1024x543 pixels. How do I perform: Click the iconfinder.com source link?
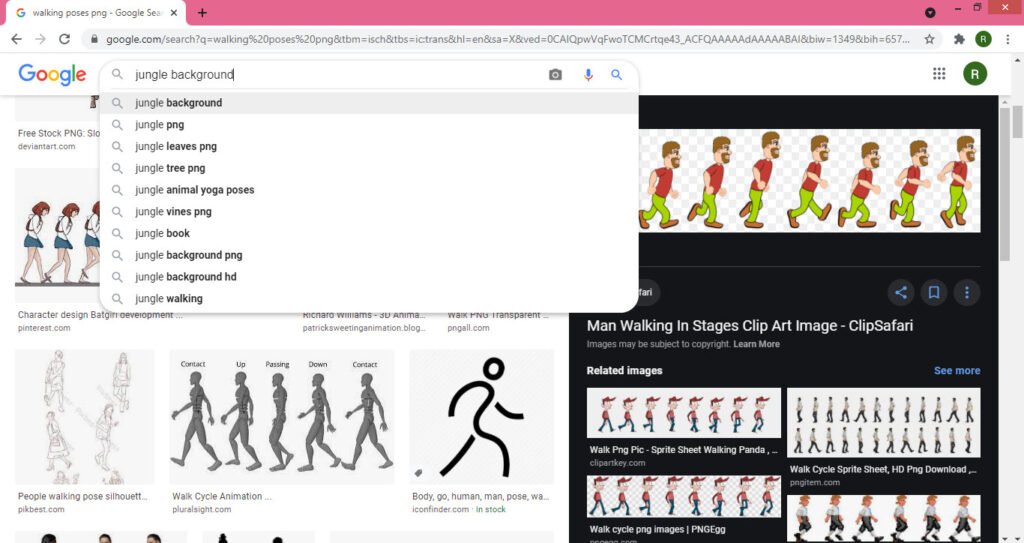pos(441,509)
